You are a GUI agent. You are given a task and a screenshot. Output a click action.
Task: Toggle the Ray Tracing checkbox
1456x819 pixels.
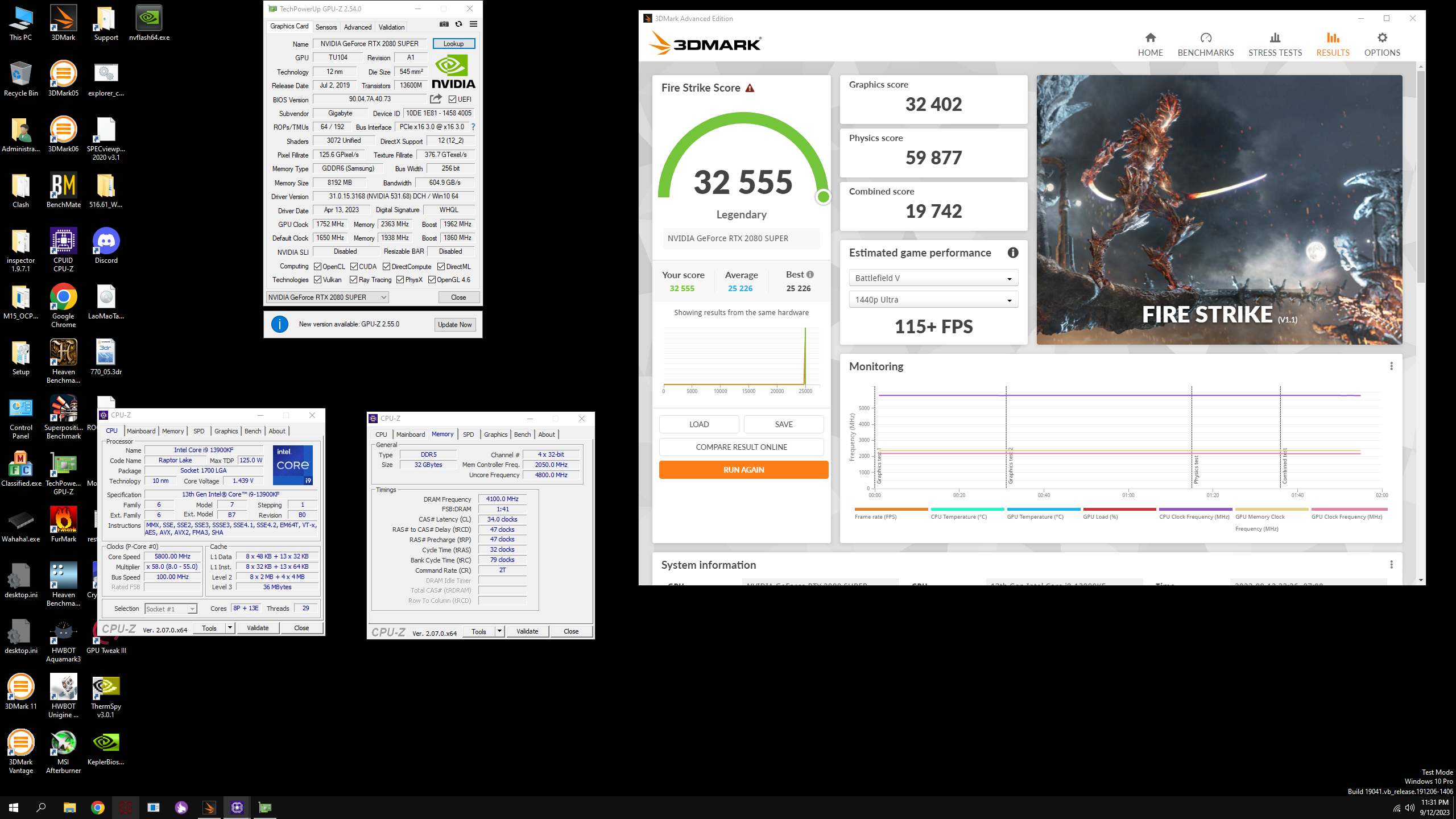353,280
